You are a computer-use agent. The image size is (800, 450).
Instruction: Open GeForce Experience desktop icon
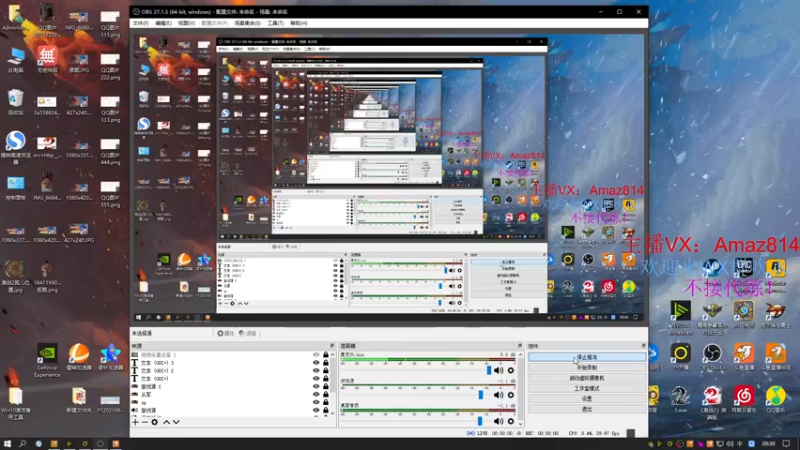point(47,360)
